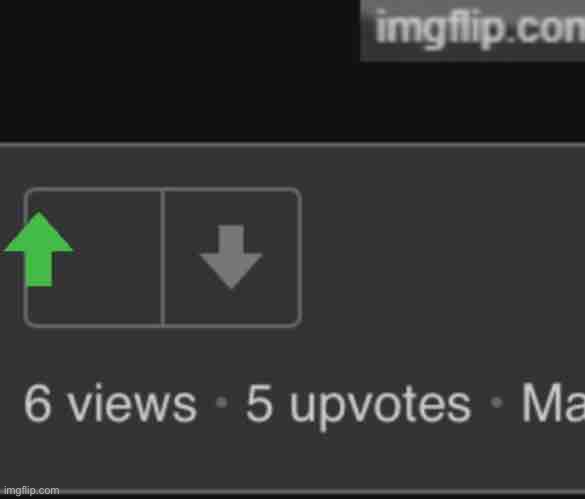
Task: Click the dot separator after "5 upvotes"
Action: pos(497,402)
